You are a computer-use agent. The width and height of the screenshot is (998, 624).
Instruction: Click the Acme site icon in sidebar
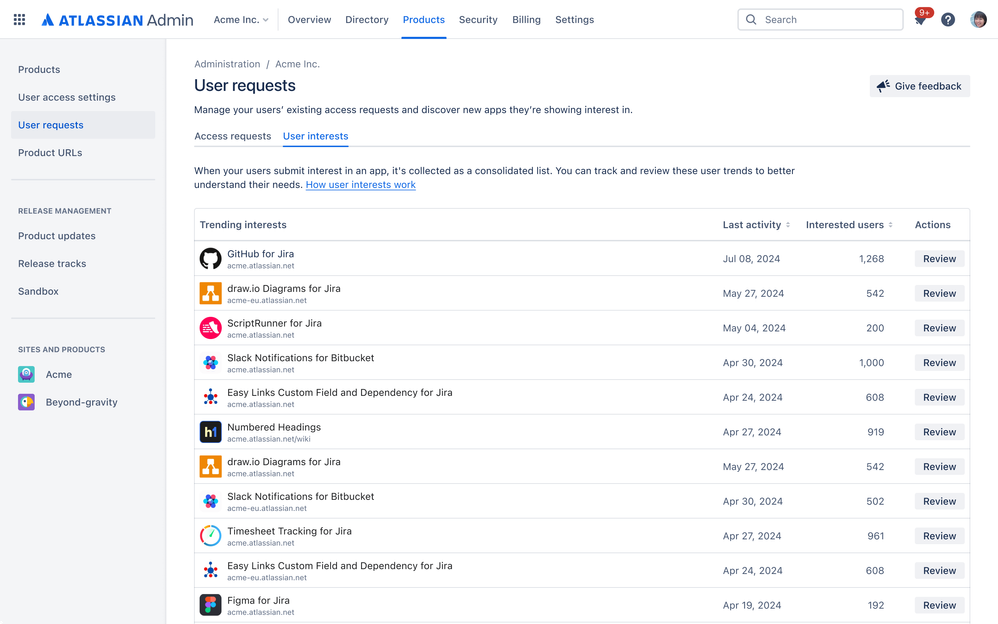pos(26,374)
